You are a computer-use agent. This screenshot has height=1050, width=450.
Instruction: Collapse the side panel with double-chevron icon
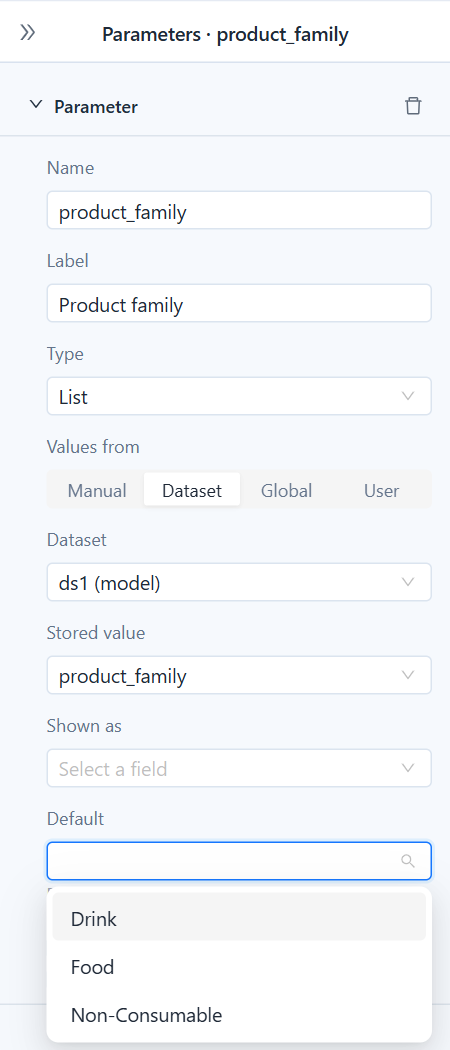tap(27, 32)
